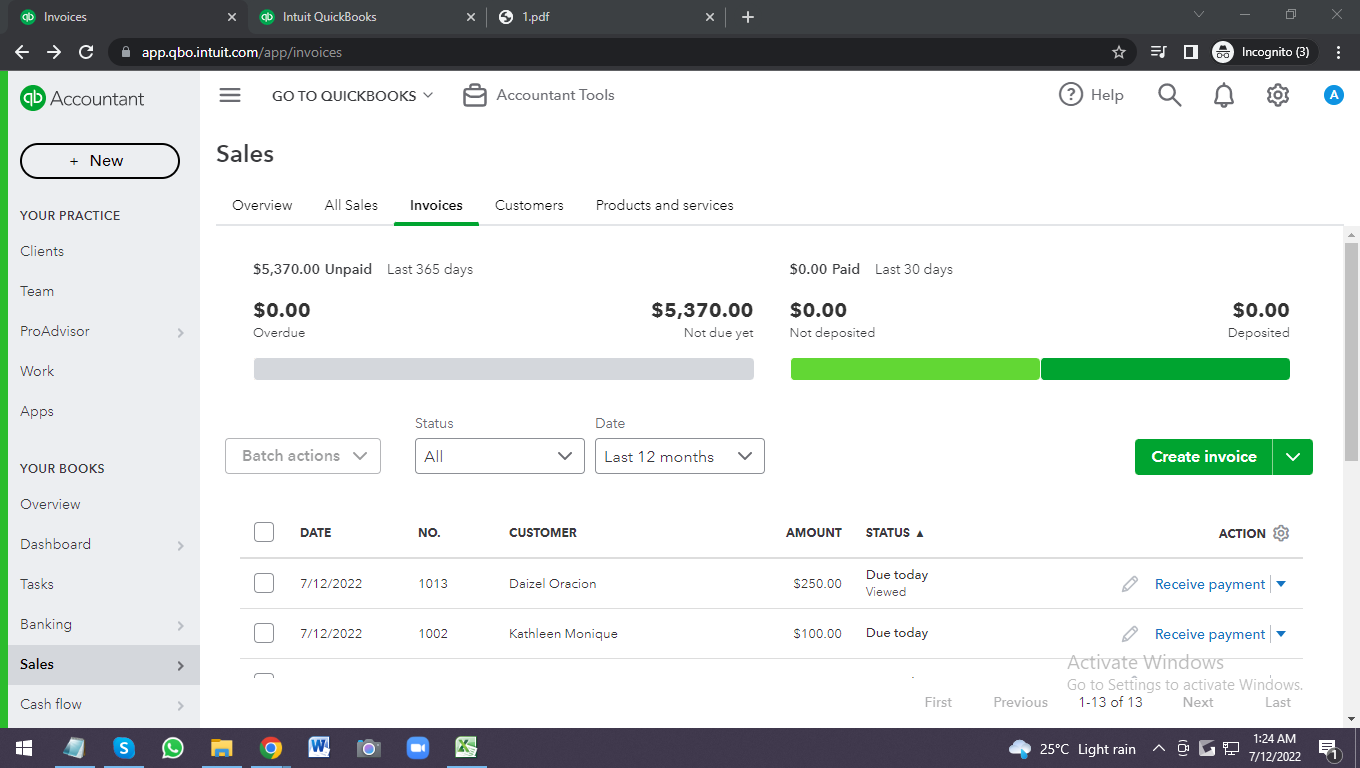
Task: Open the hamburger navigation menu icon
Action: pyautogui.click(x=230, y=95)
